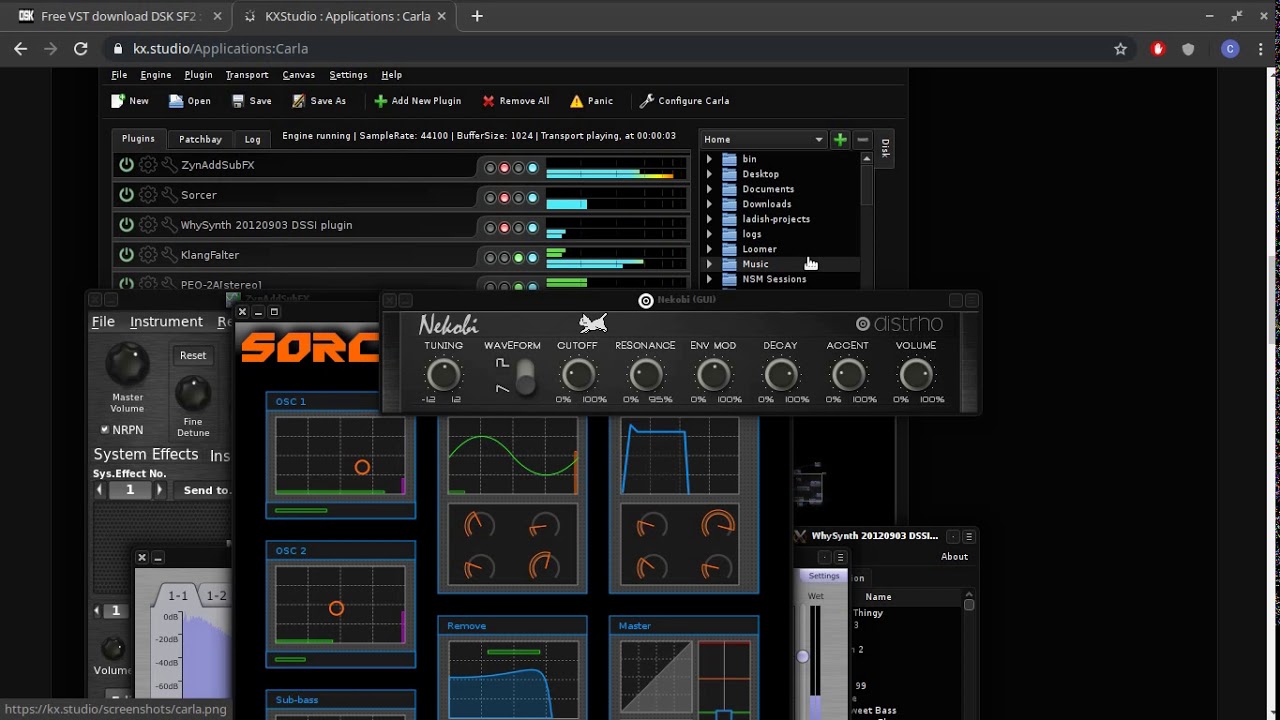Click the Save As icon in Carla toolbar
Image resolution: width=1280 pixels, height=720 pixels.
[x=298, y=101]
